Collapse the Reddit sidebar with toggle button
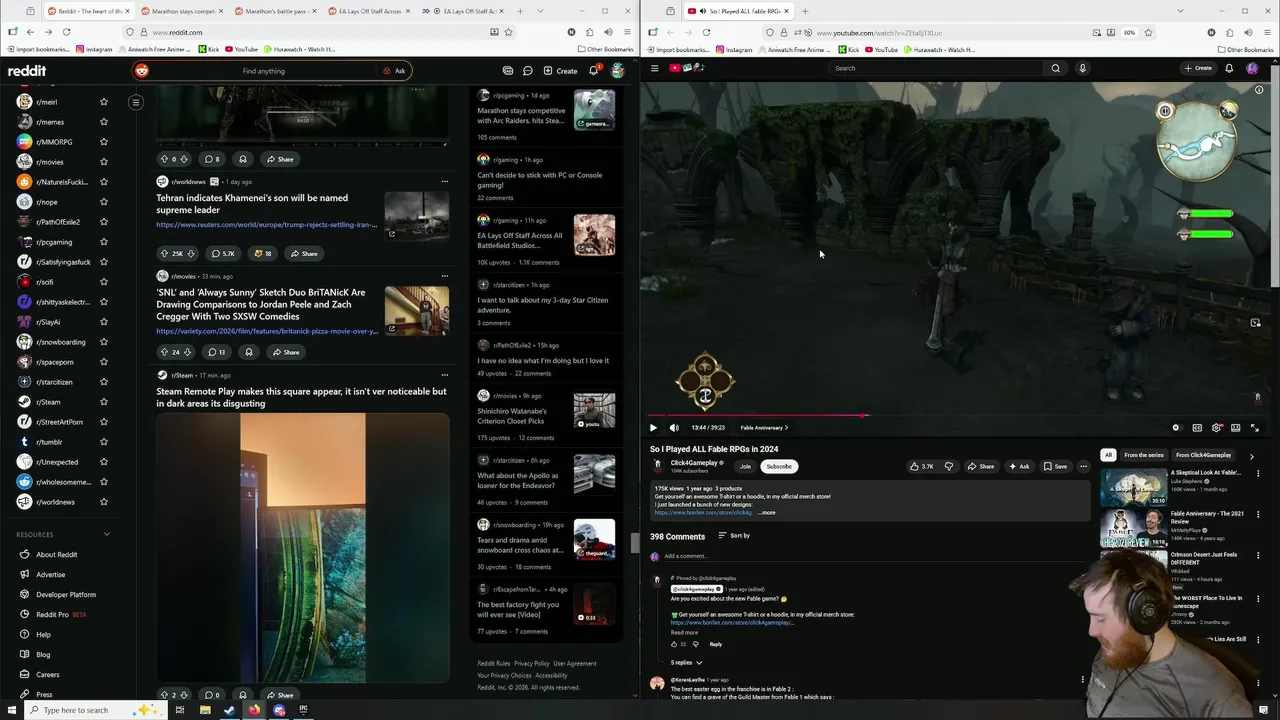Viewport: 1280px width, 720px height. (x=136, y=102)
